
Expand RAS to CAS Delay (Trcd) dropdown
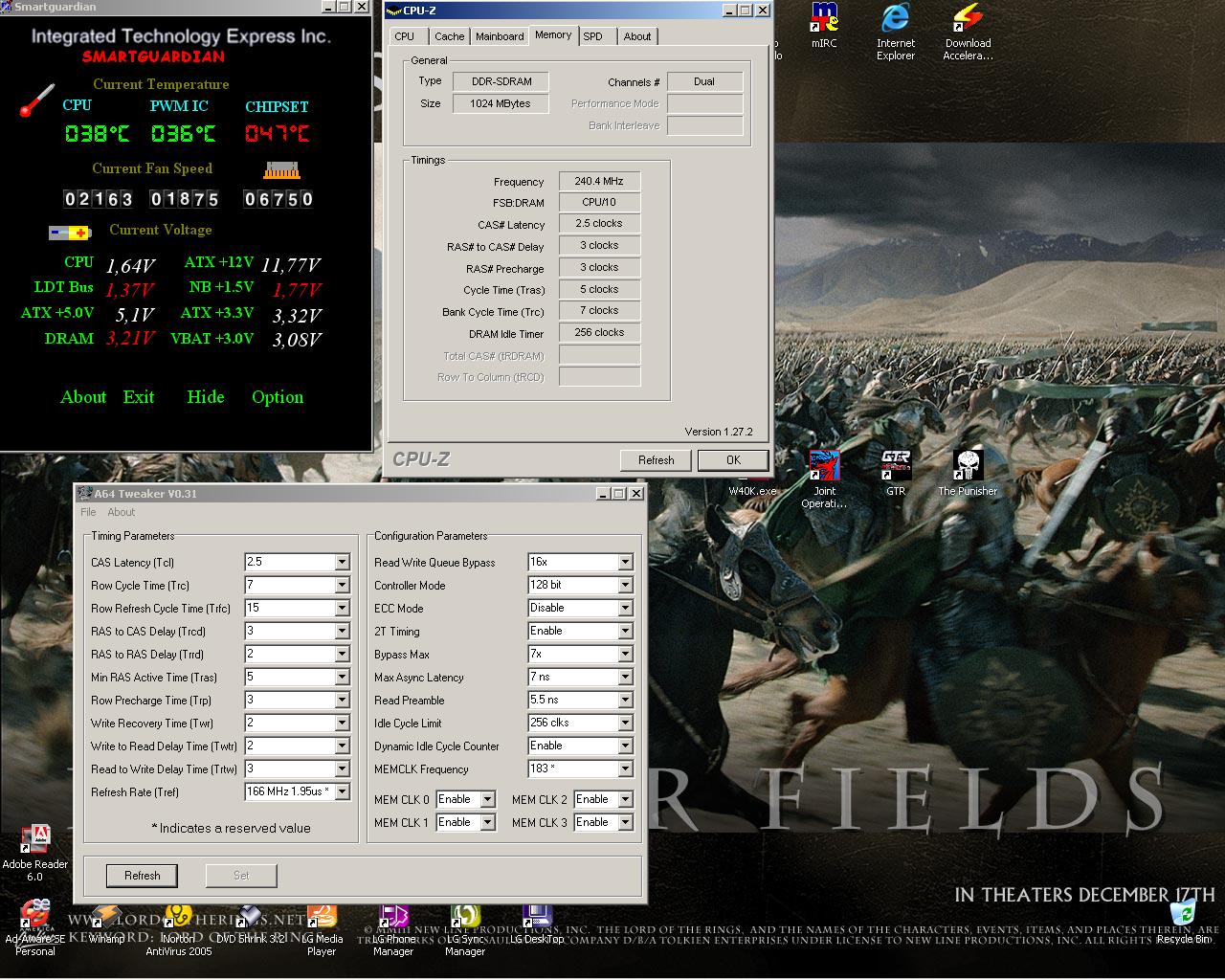pyautogui.click(x=342, y=631)
